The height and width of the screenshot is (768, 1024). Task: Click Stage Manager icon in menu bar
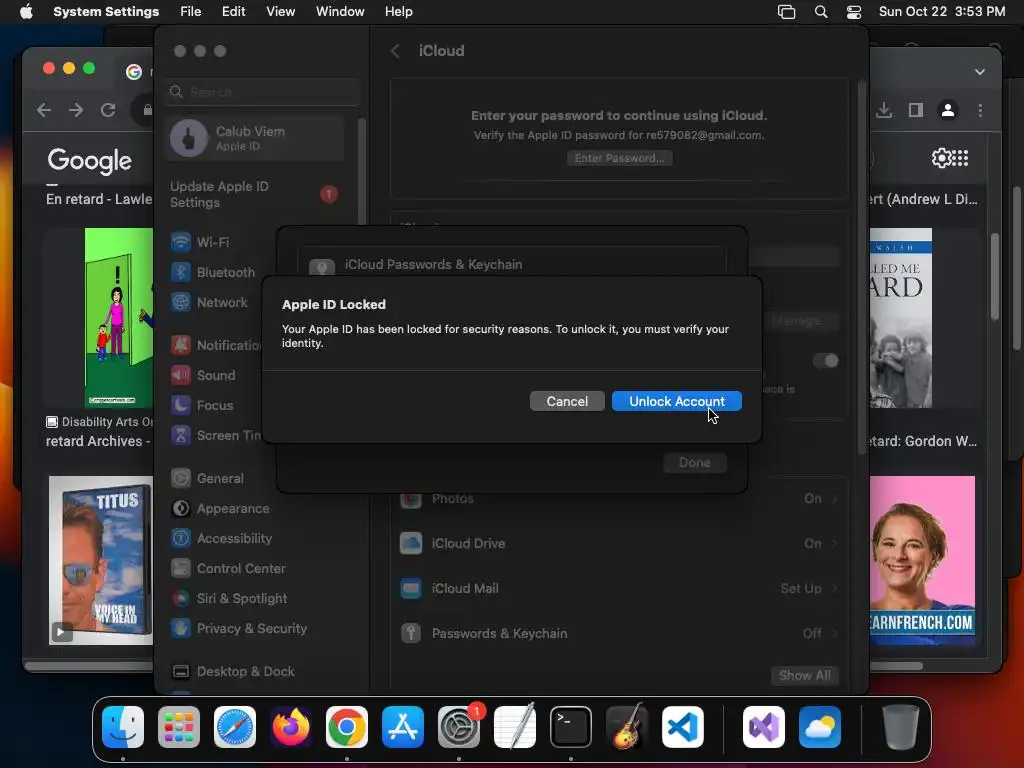(x=786, y=12)
